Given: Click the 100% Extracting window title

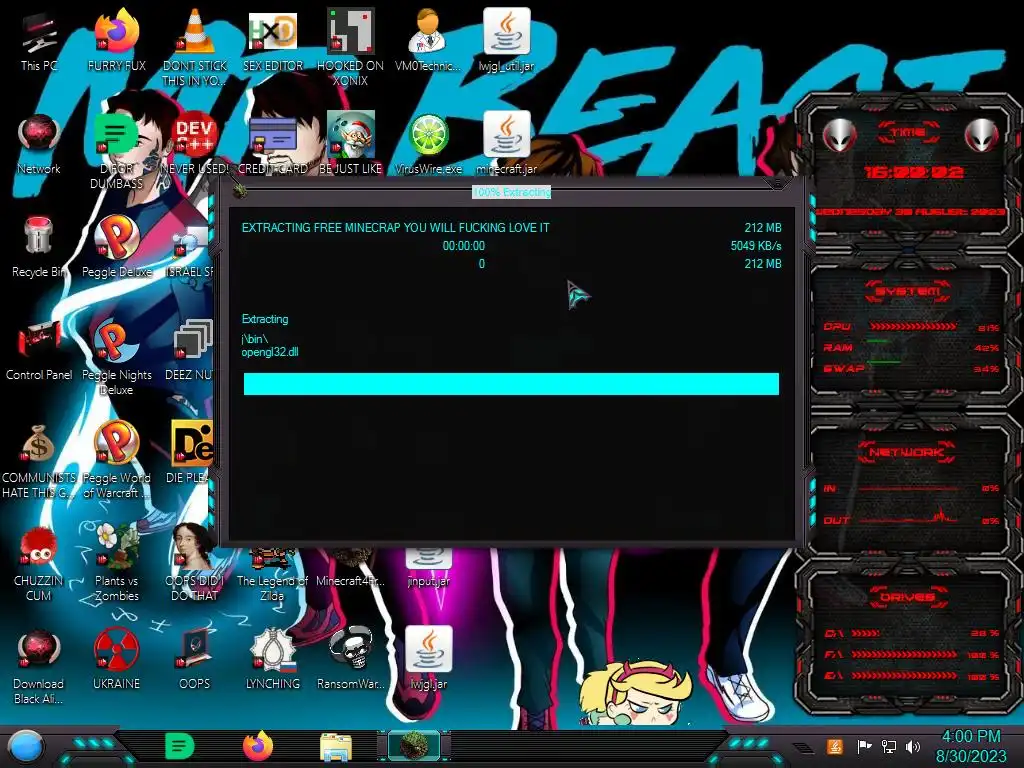Looking at the screenshot, I should coord(511,192).
